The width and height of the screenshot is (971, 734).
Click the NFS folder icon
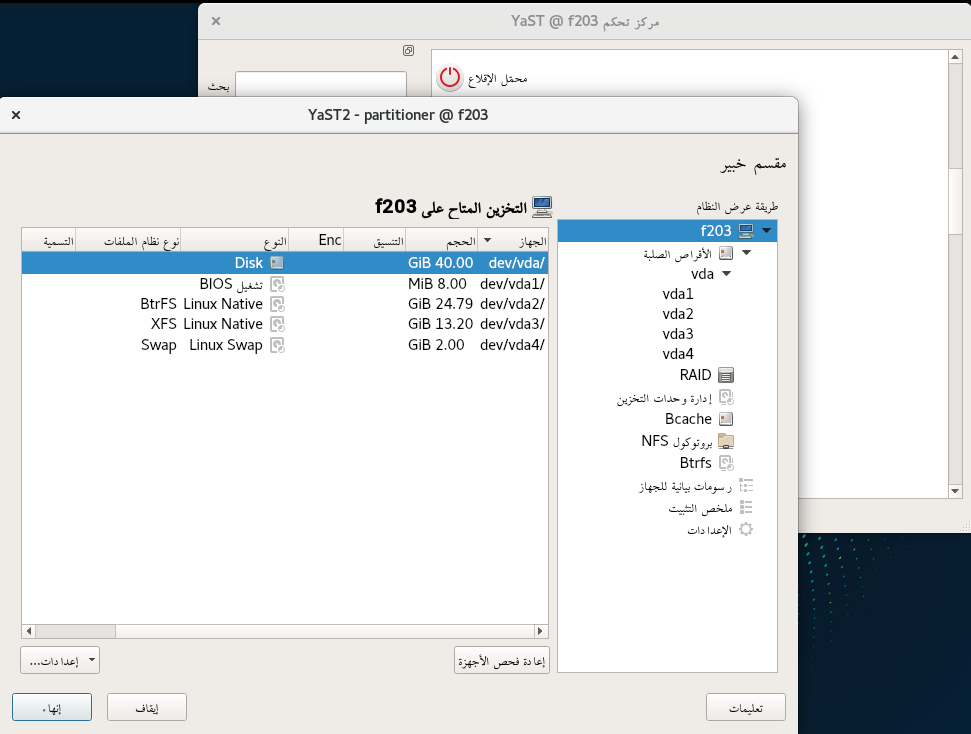pos(726,441)
